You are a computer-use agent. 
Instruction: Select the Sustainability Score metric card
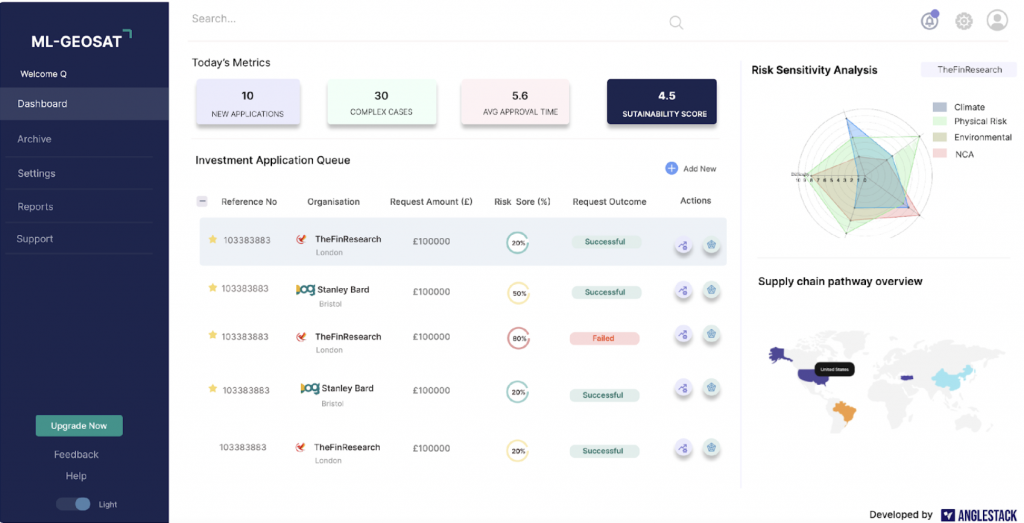(661, 103)
